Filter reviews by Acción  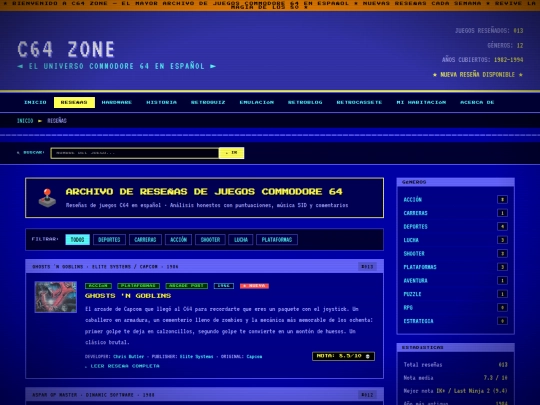click(178, 240)
